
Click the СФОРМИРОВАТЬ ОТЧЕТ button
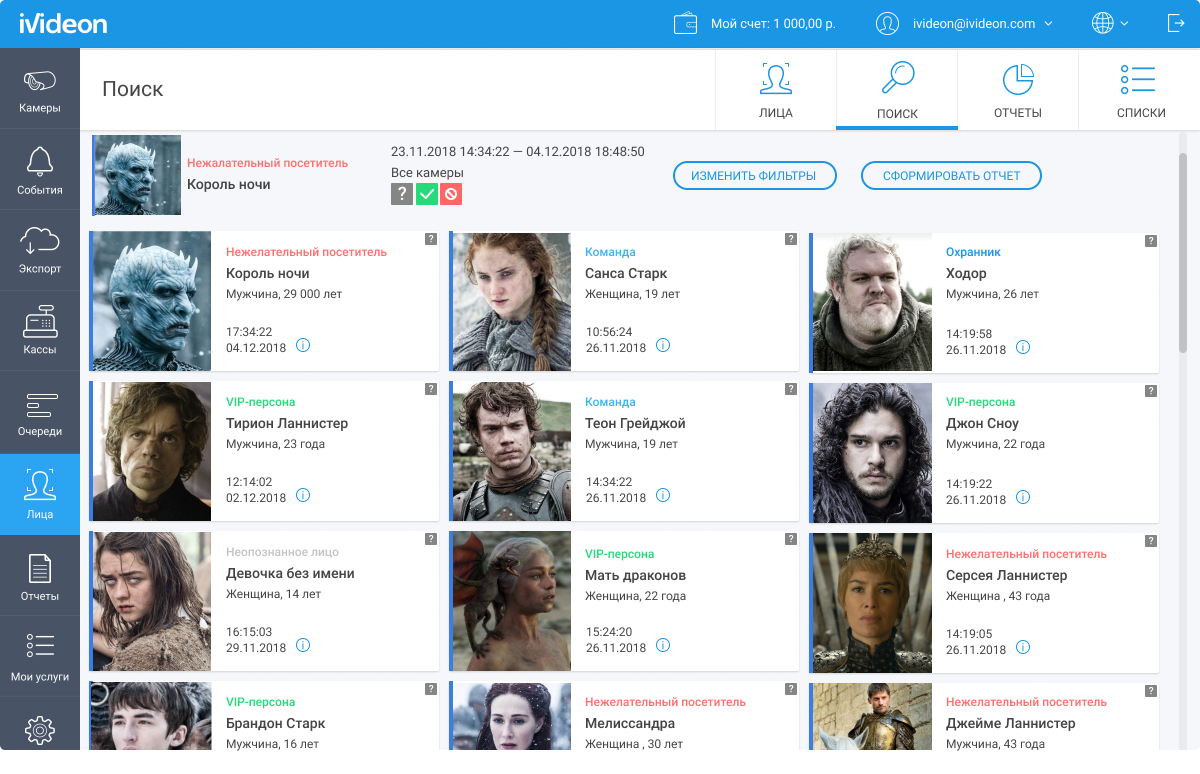pyautogui.click(x=951, y=176)
